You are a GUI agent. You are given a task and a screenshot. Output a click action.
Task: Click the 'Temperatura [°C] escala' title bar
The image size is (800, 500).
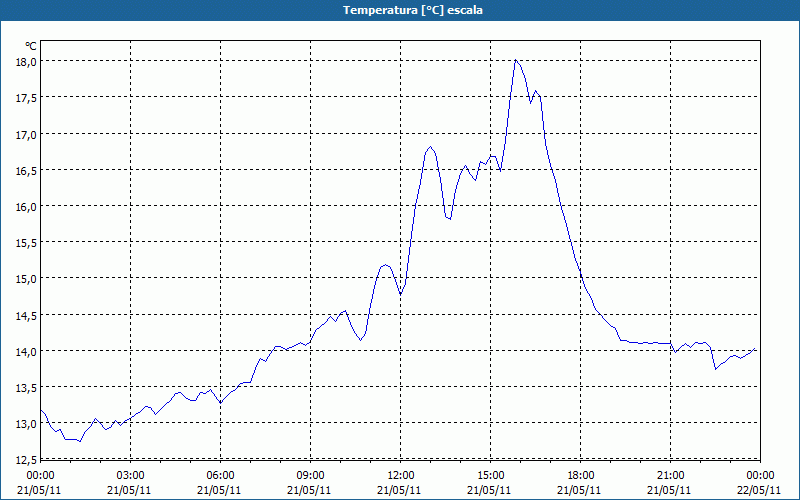coord(400,10)
